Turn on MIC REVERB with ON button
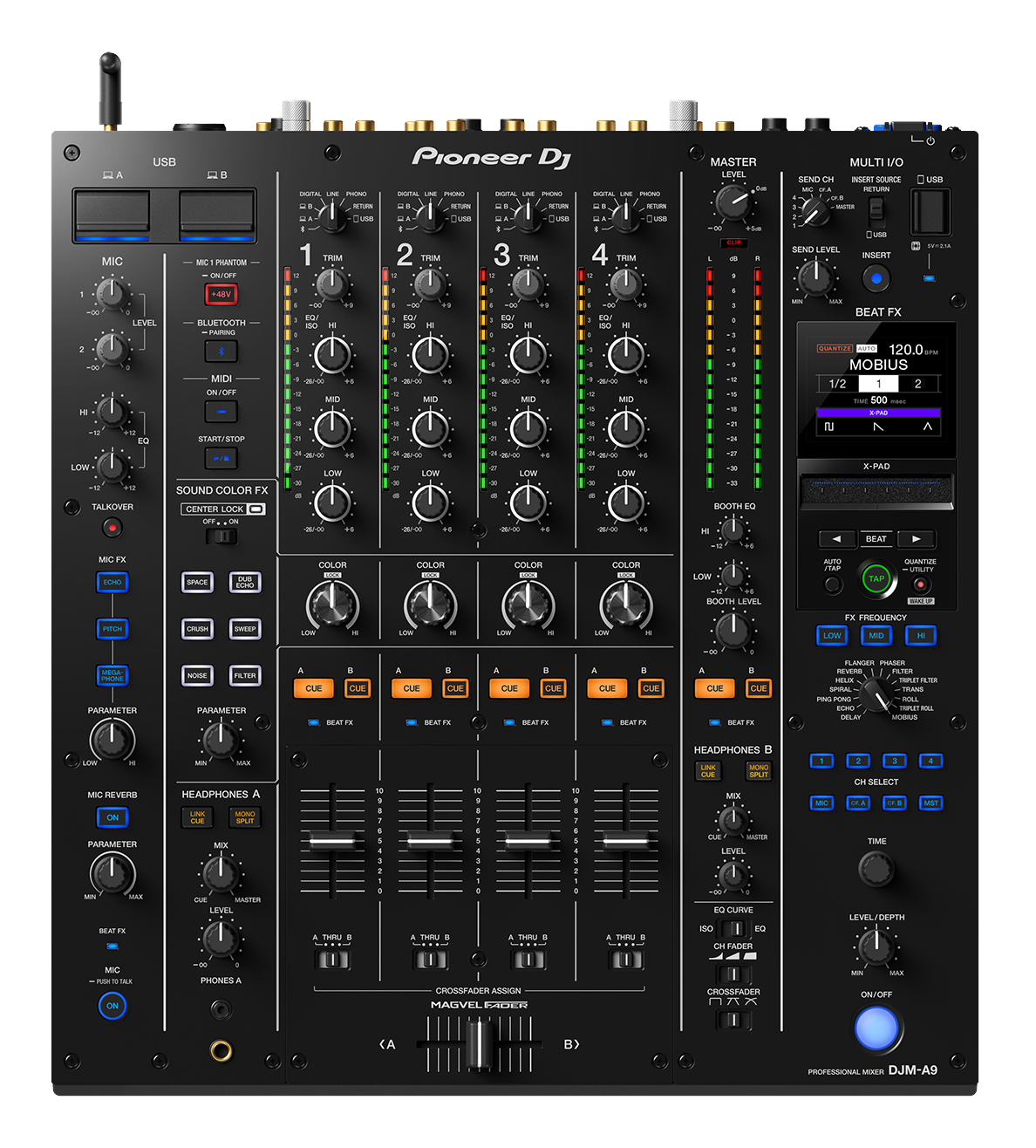1036x1148 pixels. point(112,817)
